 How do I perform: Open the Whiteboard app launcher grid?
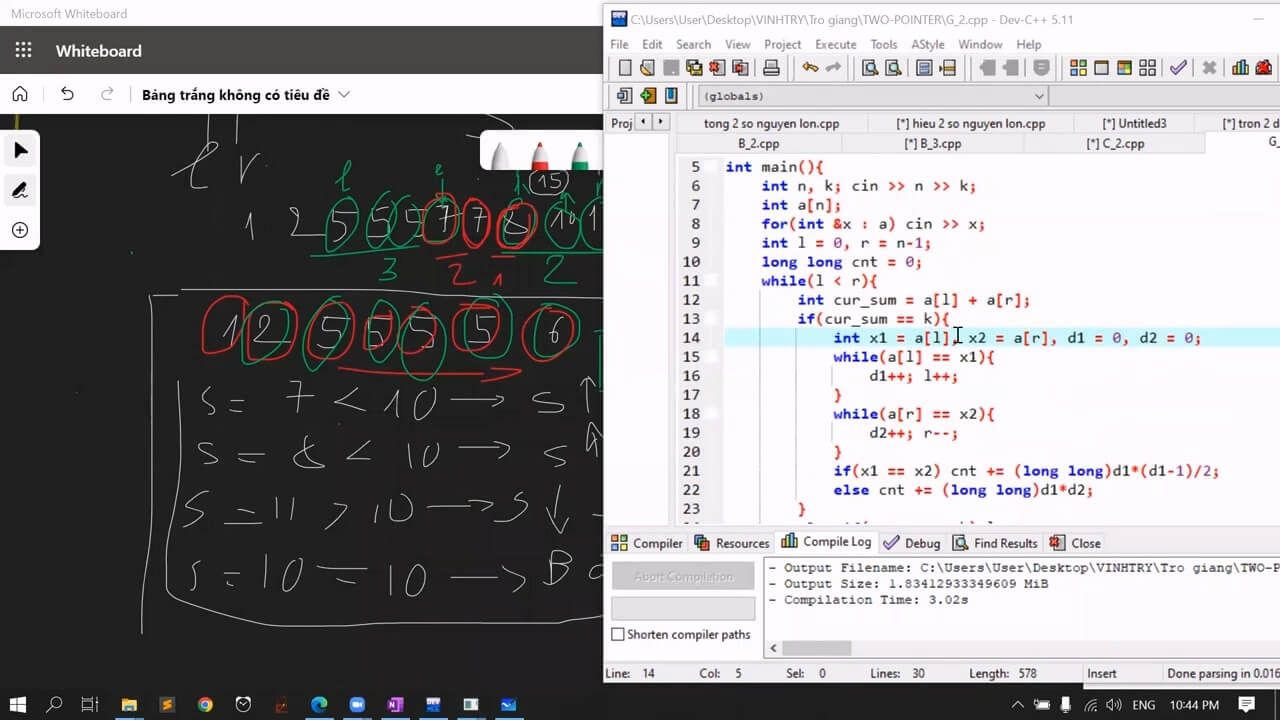coord(24,51)
